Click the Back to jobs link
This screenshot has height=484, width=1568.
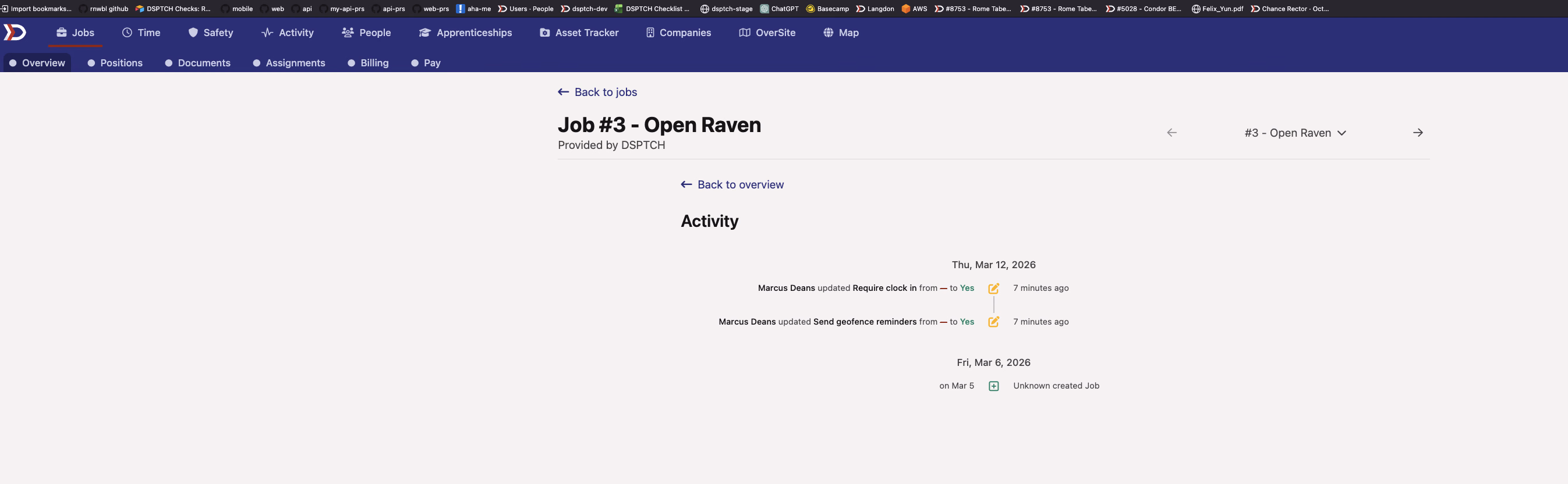(597, 92)
